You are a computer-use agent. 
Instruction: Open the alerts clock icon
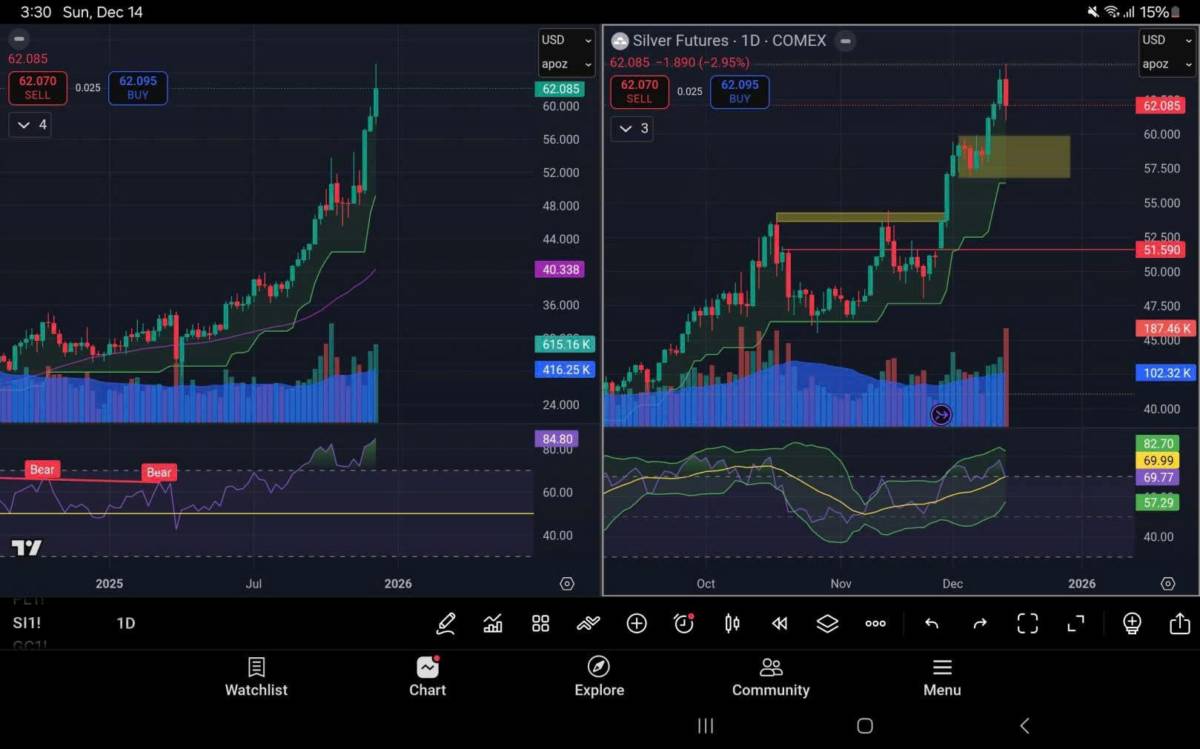[x=684, y=624]
